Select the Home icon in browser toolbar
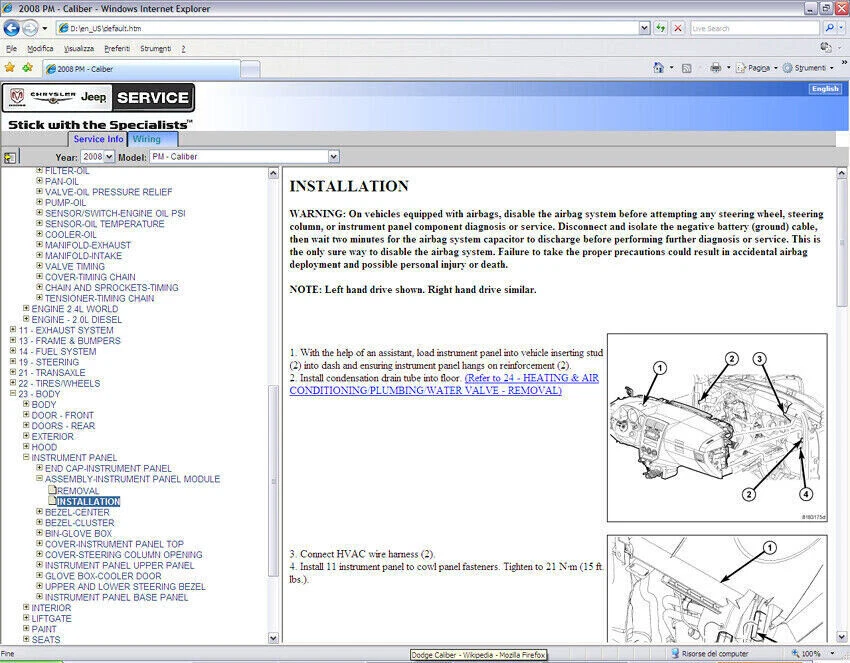 [x=660, y=67]
